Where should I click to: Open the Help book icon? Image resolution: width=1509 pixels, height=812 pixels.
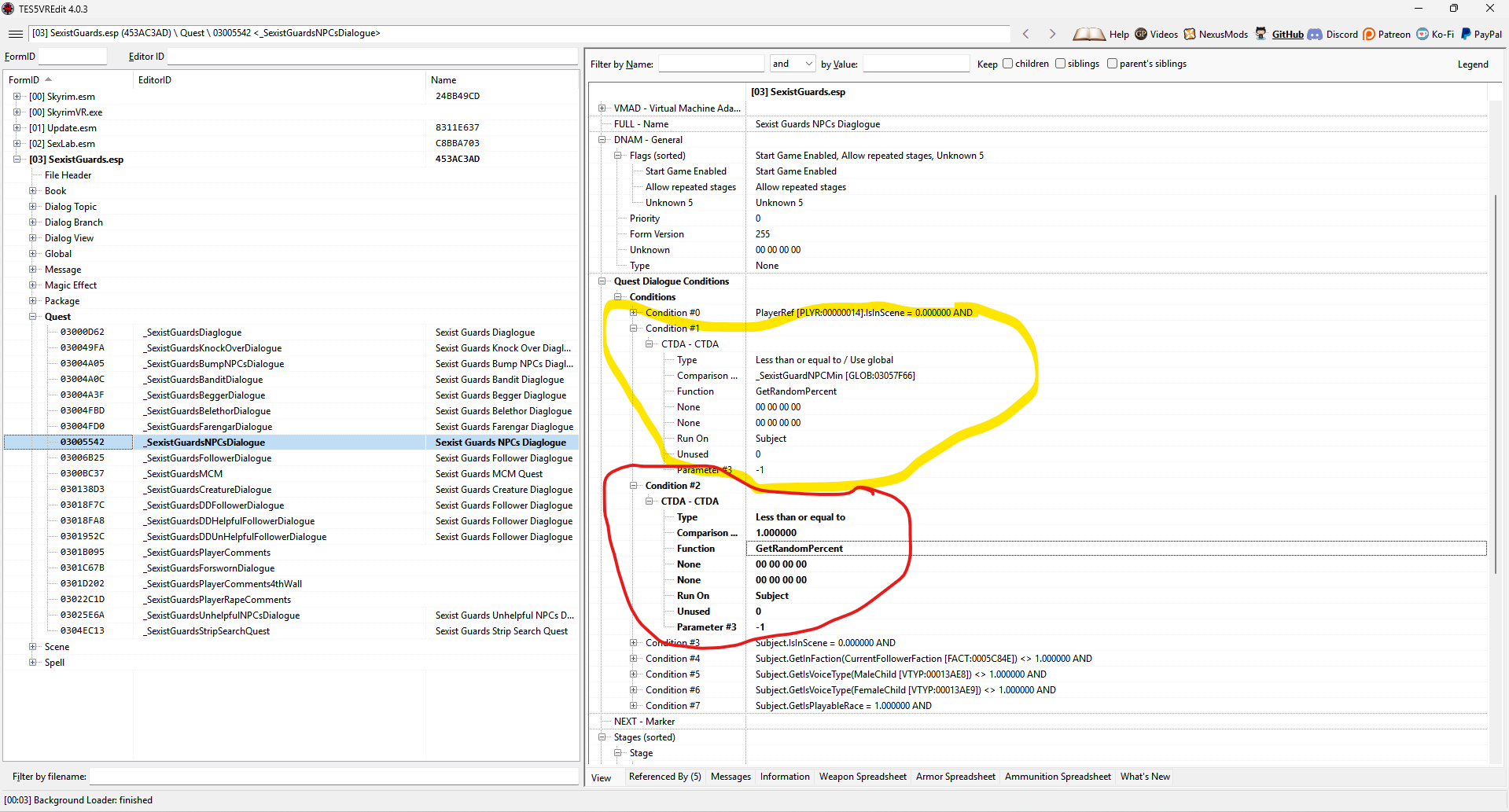[x=1089, y=34]
